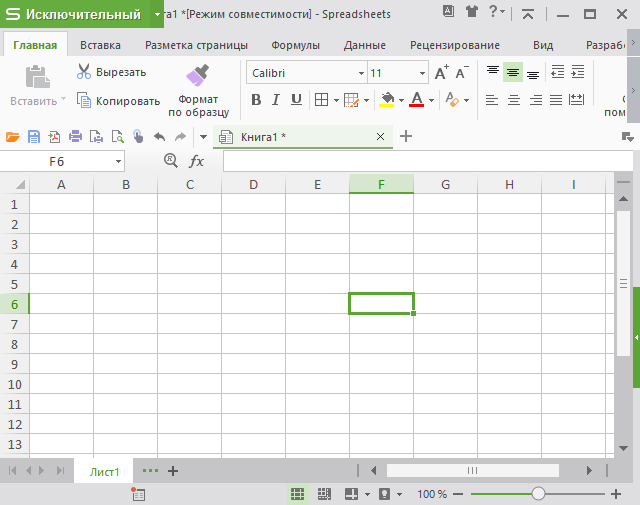
Task: Open borders dropdown arrow
Action: pyautogui.click(x=336, y=100)
